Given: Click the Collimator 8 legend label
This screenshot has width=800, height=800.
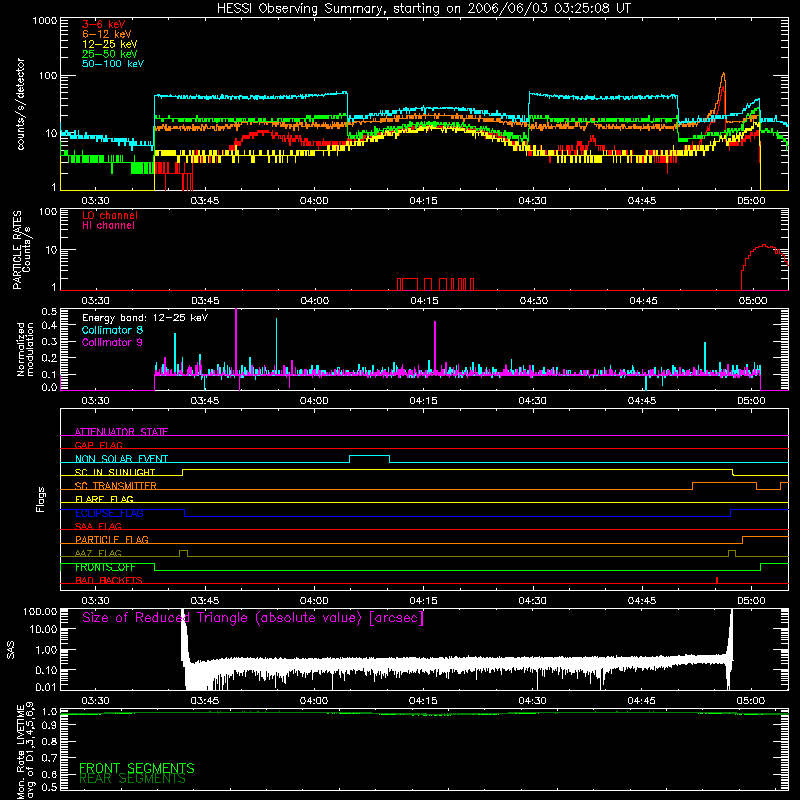Looking at the screenshot, I should [112, 330].
